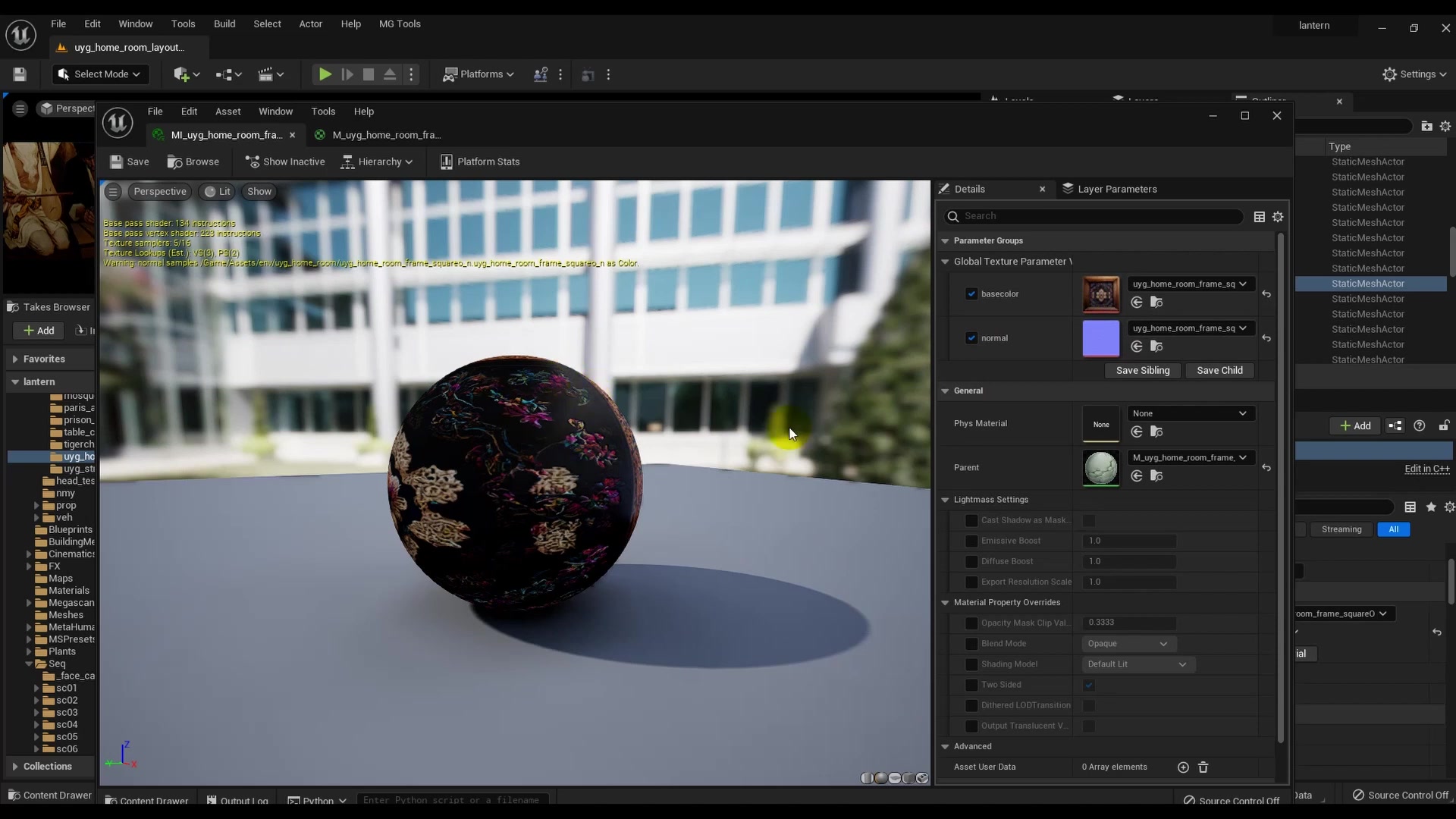Switch to the M_uyg_home_room_fra... tab
This screenshot has width=1456, height=819.
click(387, 135)
